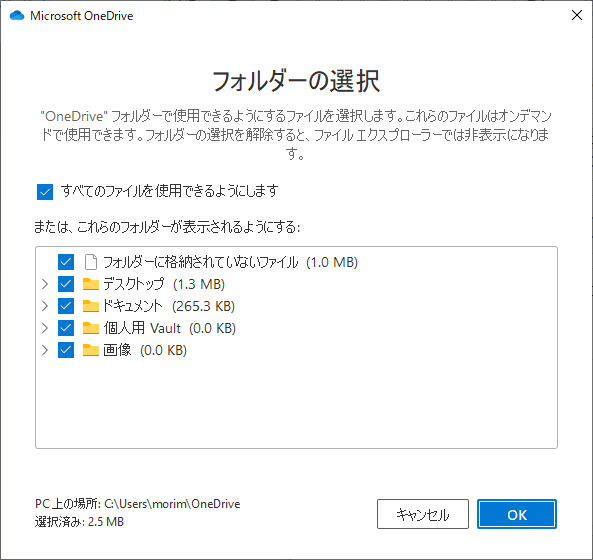Image resolution: width=593 pixels, height=560 pixels.
Task: Expand the 画像 folder tree
Action: [x=45, y=350]
